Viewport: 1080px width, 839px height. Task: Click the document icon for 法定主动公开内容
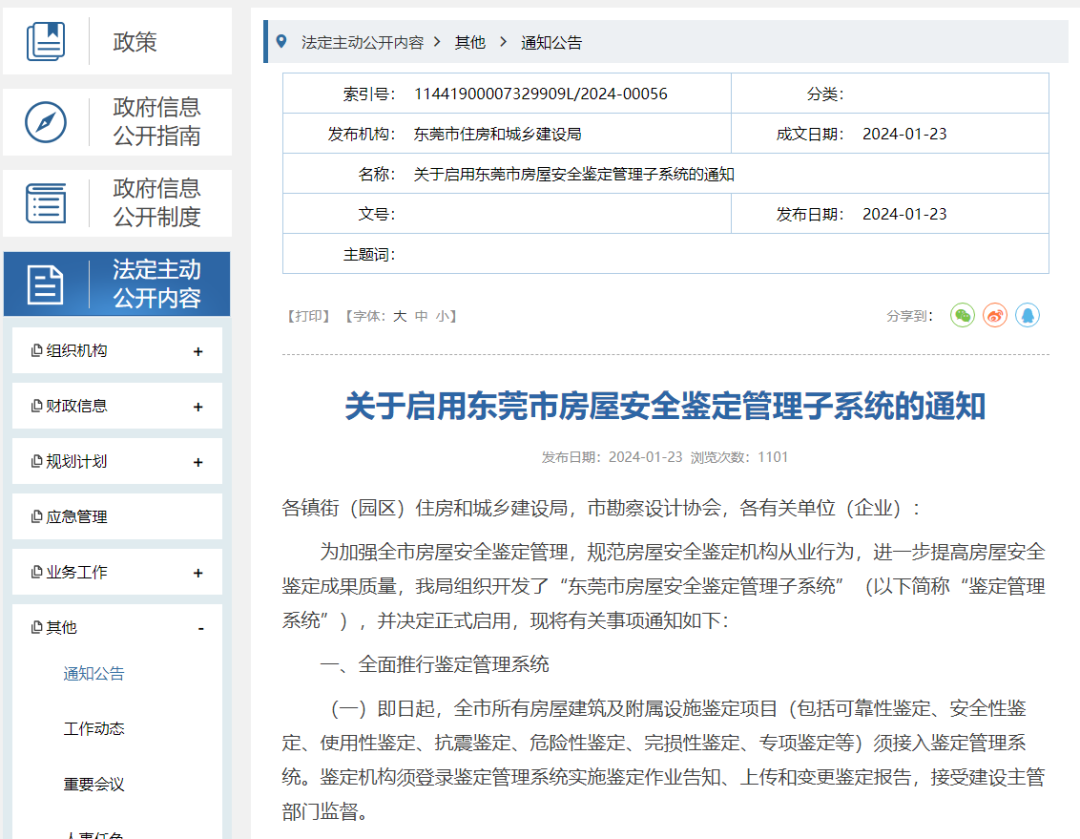46,284
